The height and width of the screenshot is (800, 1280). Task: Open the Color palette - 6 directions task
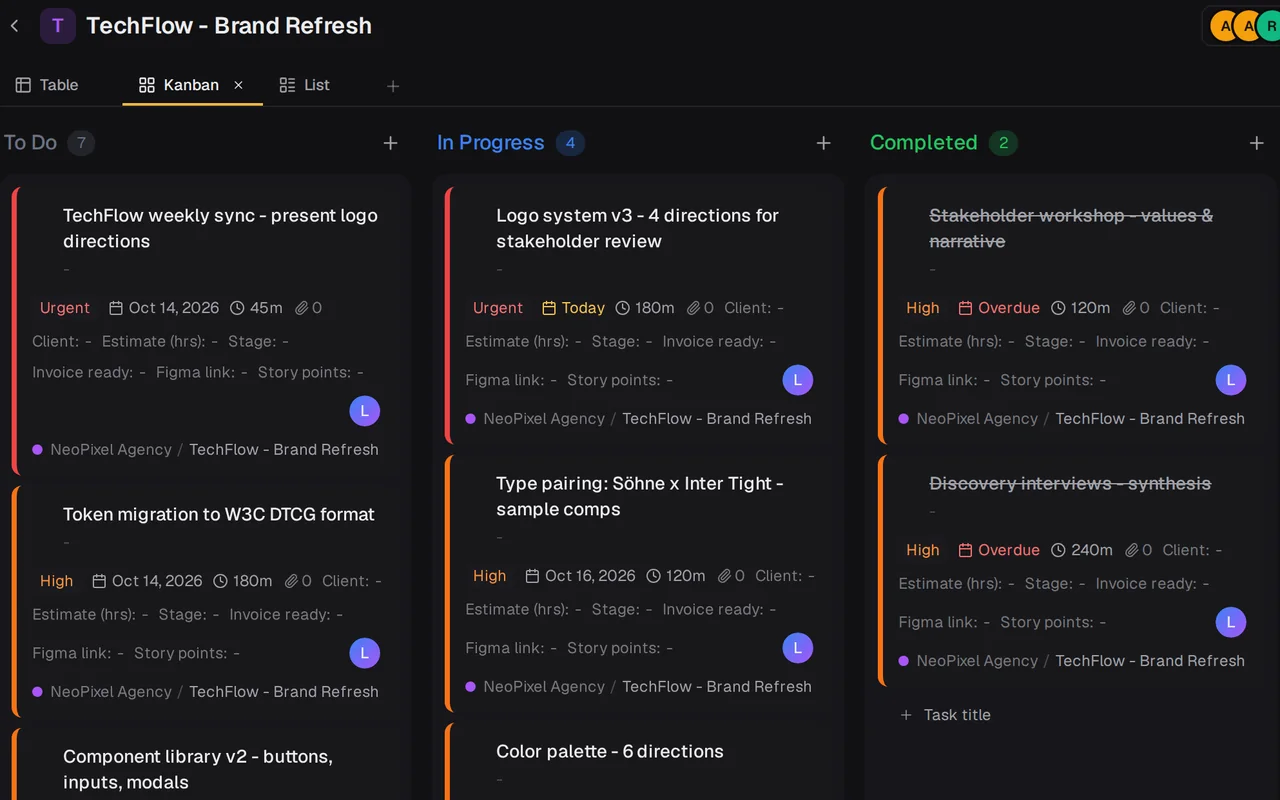[610, 751]
